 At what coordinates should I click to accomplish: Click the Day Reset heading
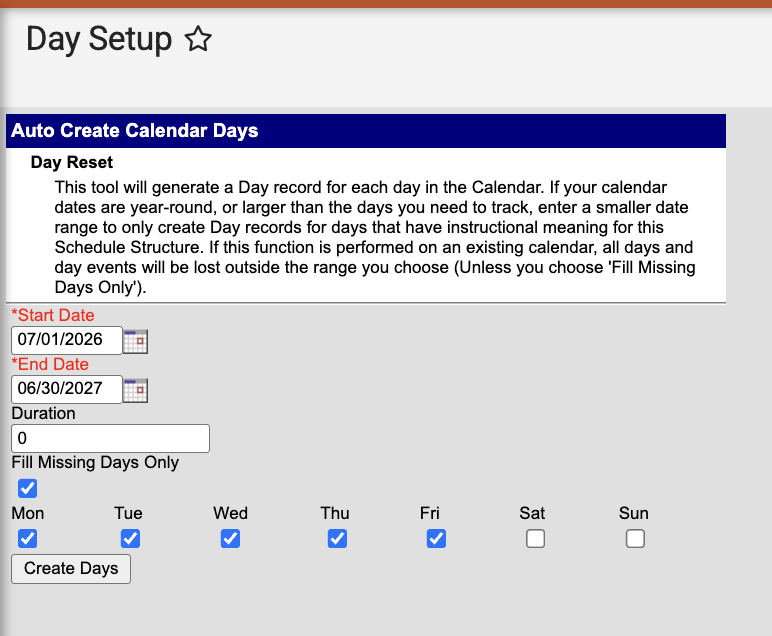point(72,162)
